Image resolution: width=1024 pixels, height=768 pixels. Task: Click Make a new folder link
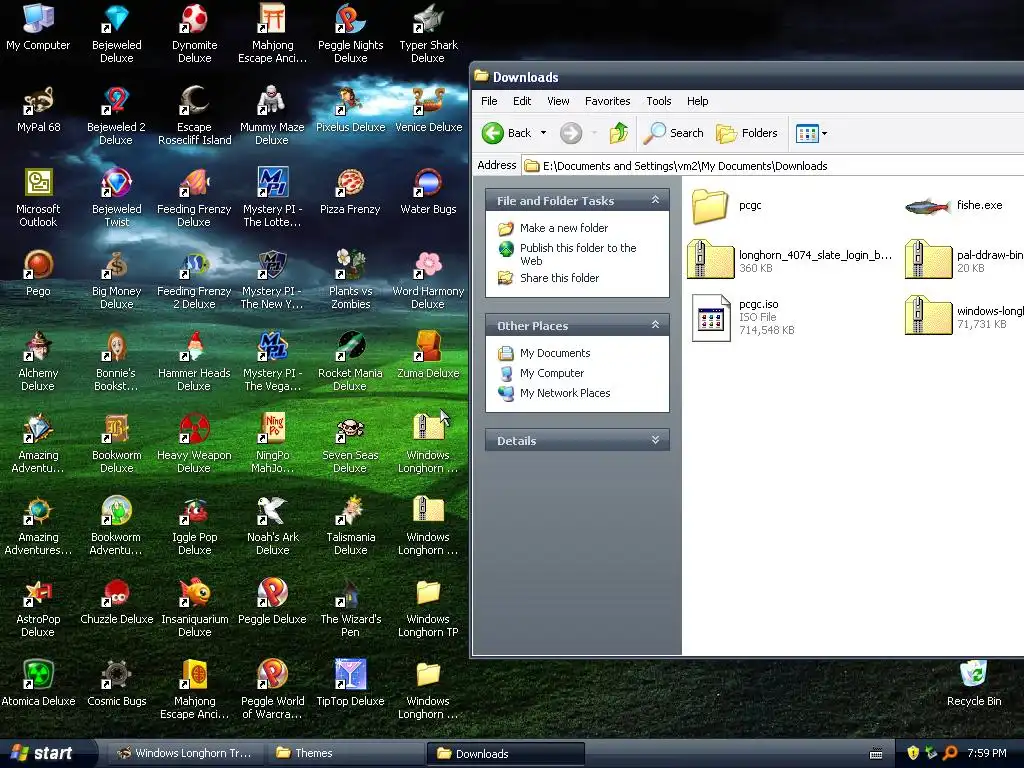[564, 228]
